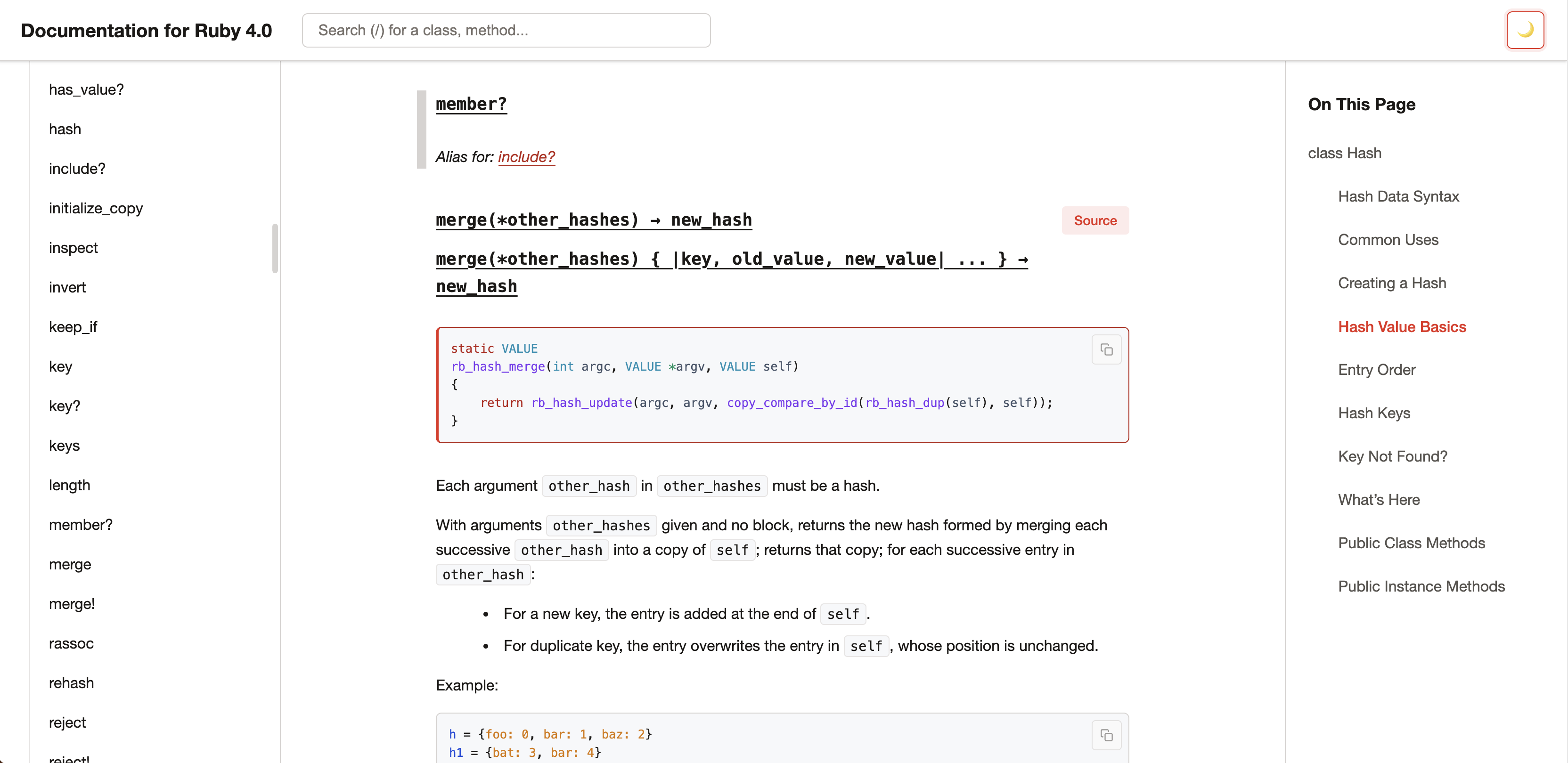Viewport: 1568px width, 763px height.
Task: Navigate to the 'Hash Keys' section
Action: click(1374, 413)
